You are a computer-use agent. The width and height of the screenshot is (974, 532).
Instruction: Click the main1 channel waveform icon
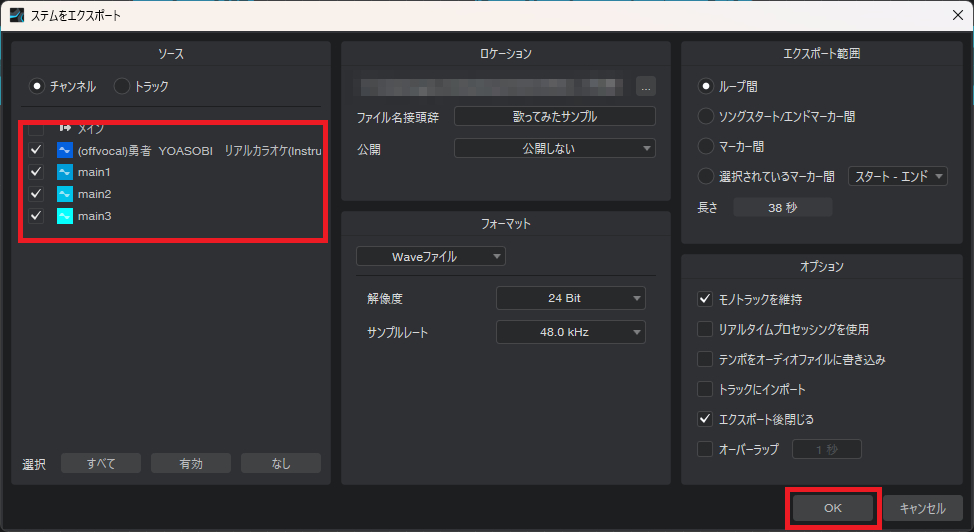coord(65,172)
